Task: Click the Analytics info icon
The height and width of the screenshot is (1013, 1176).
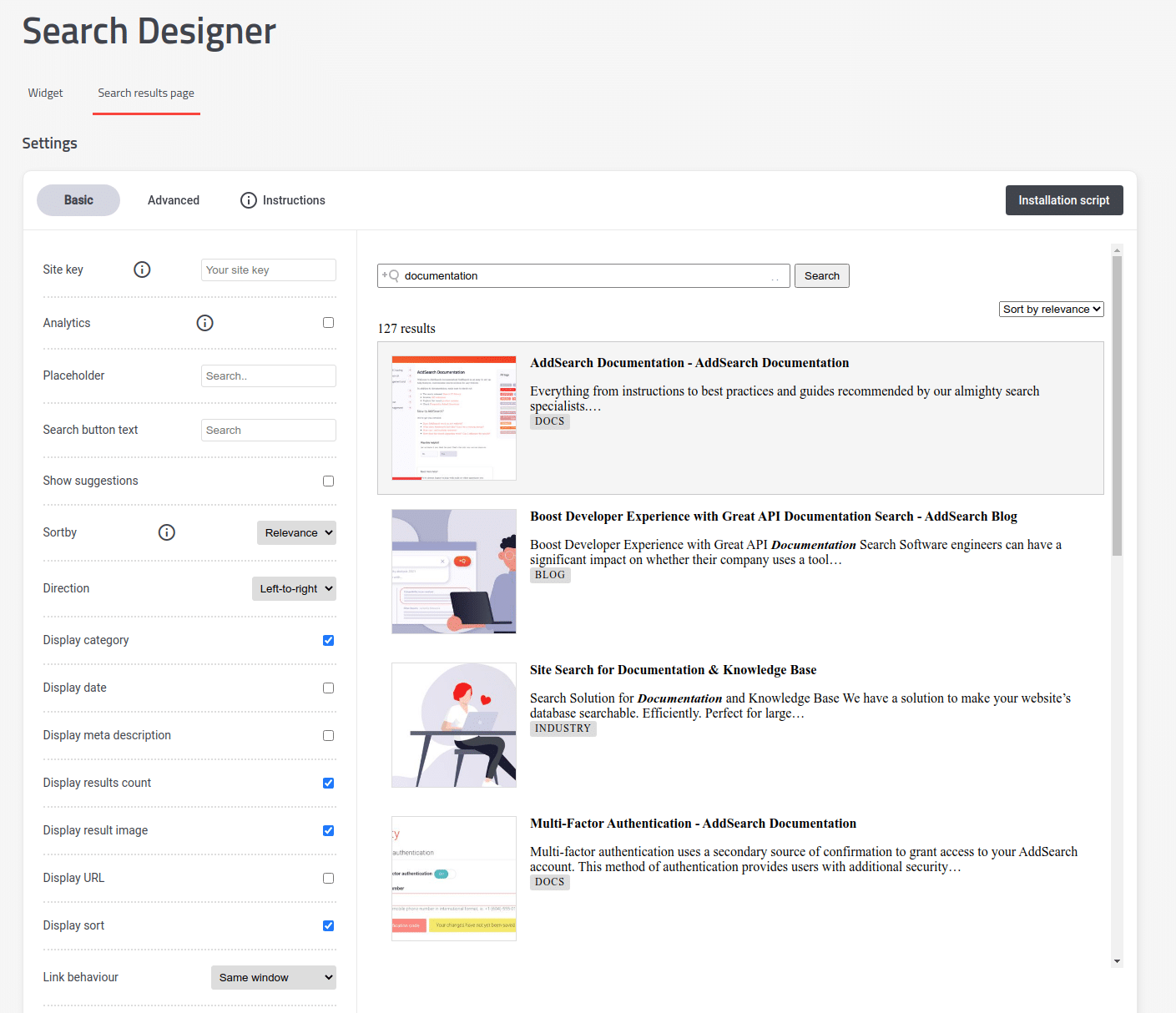Action: (x=204, y=323)
